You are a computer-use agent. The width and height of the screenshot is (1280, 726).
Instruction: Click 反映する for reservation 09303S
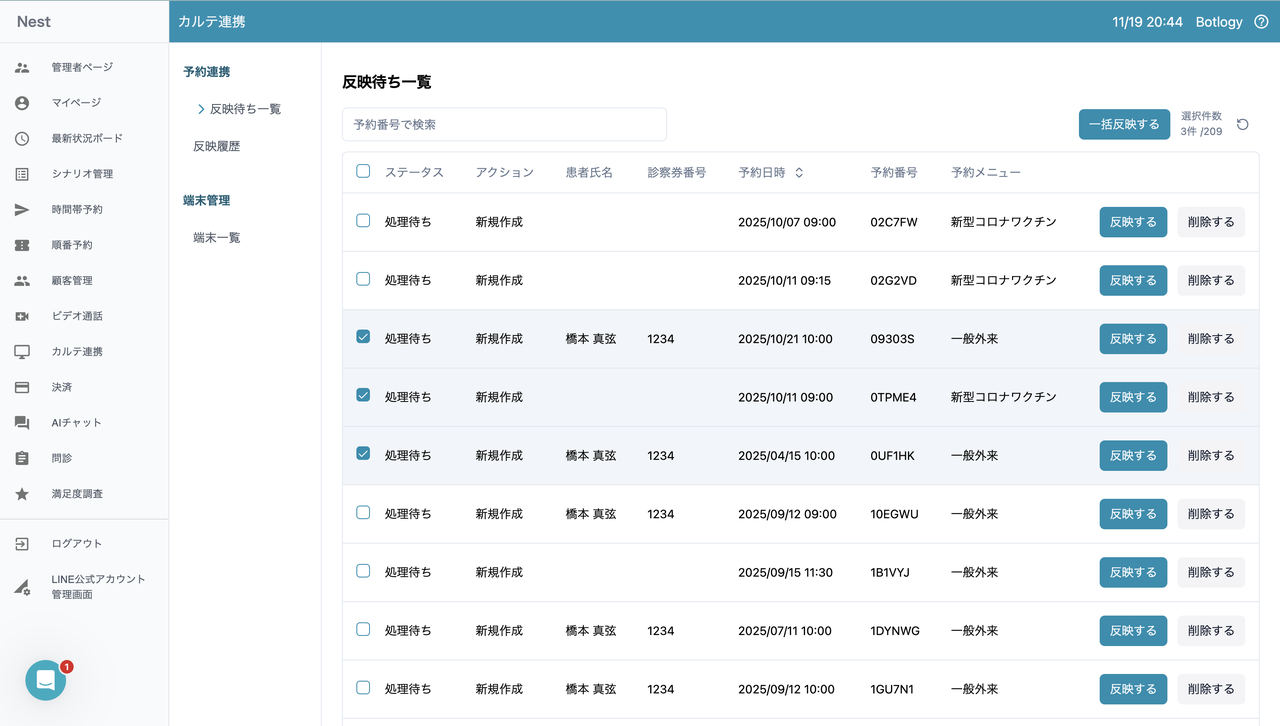(x=1133, y=339)
